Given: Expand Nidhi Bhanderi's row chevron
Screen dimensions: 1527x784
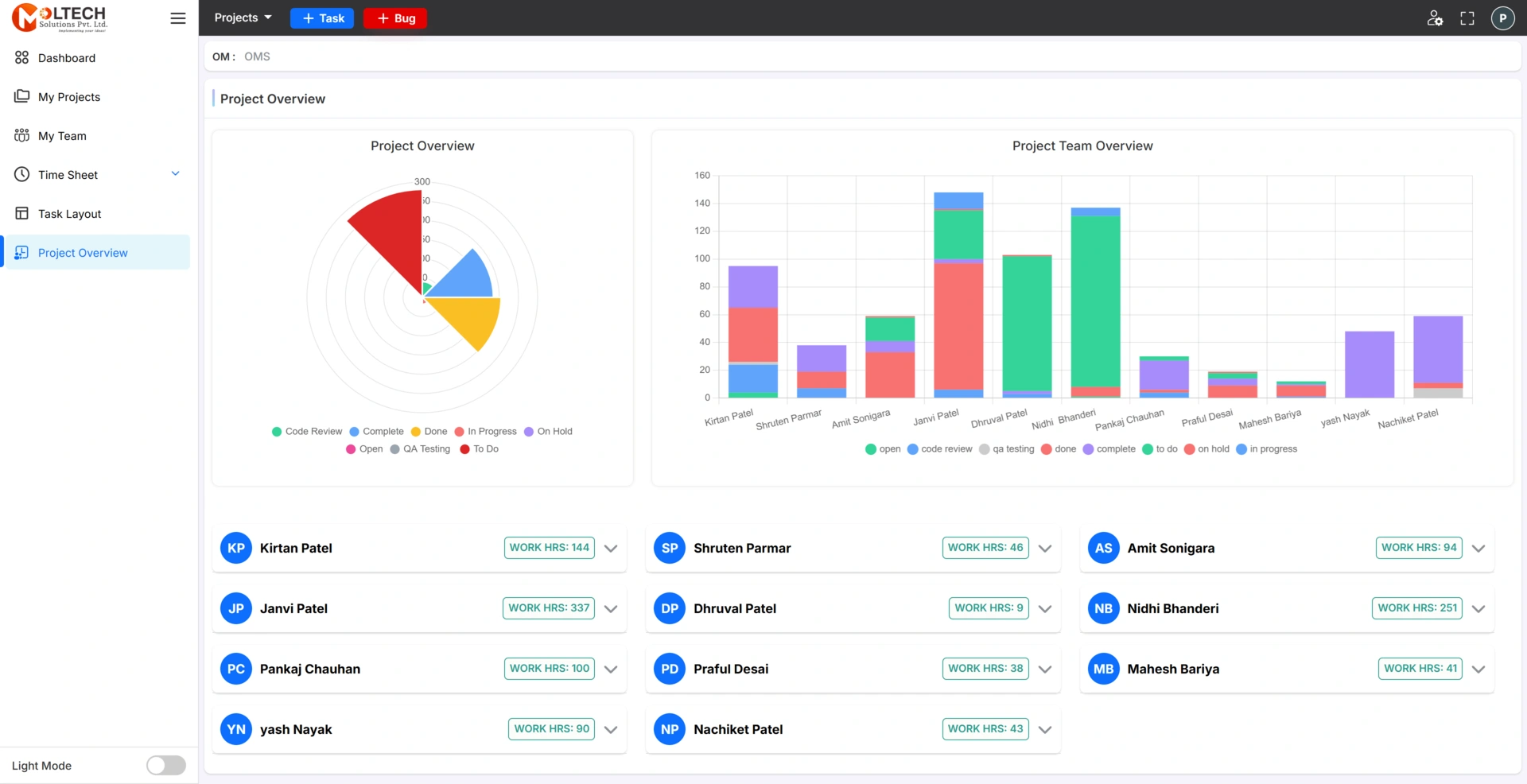Looking at the screenshot, I should coord(1478,609).
